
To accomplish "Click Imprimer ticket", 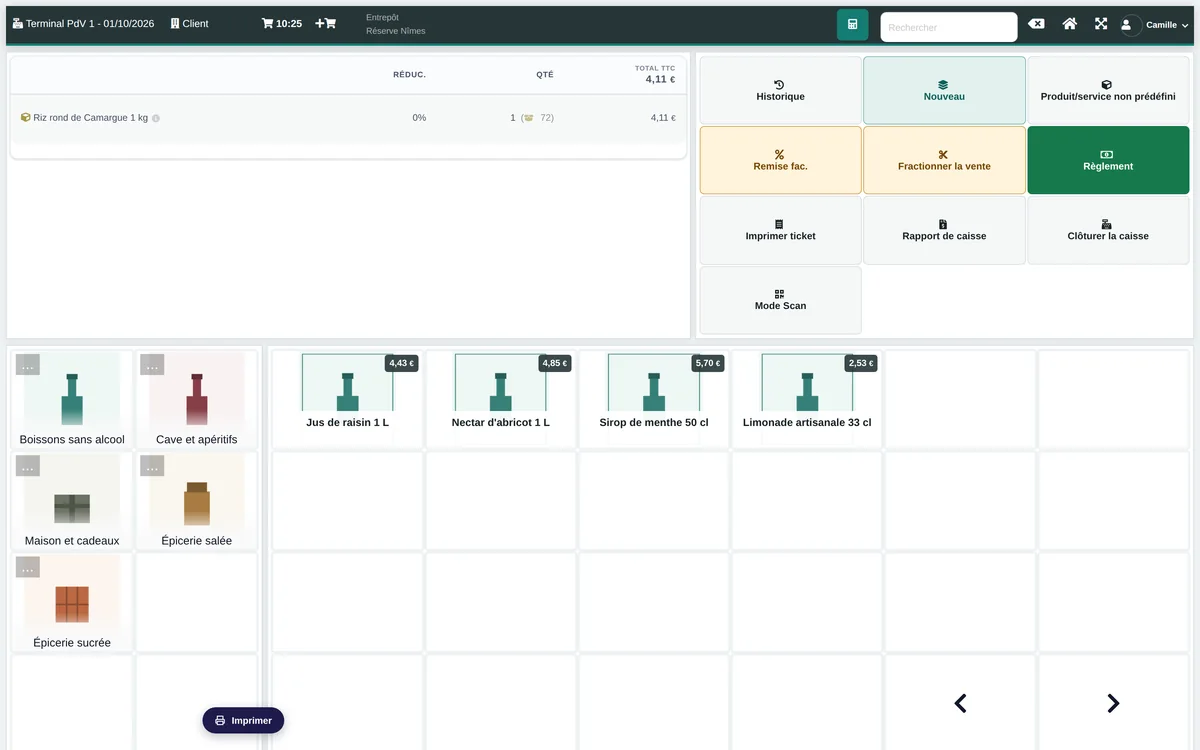I will pyautogui.click(x=780, y=230).
